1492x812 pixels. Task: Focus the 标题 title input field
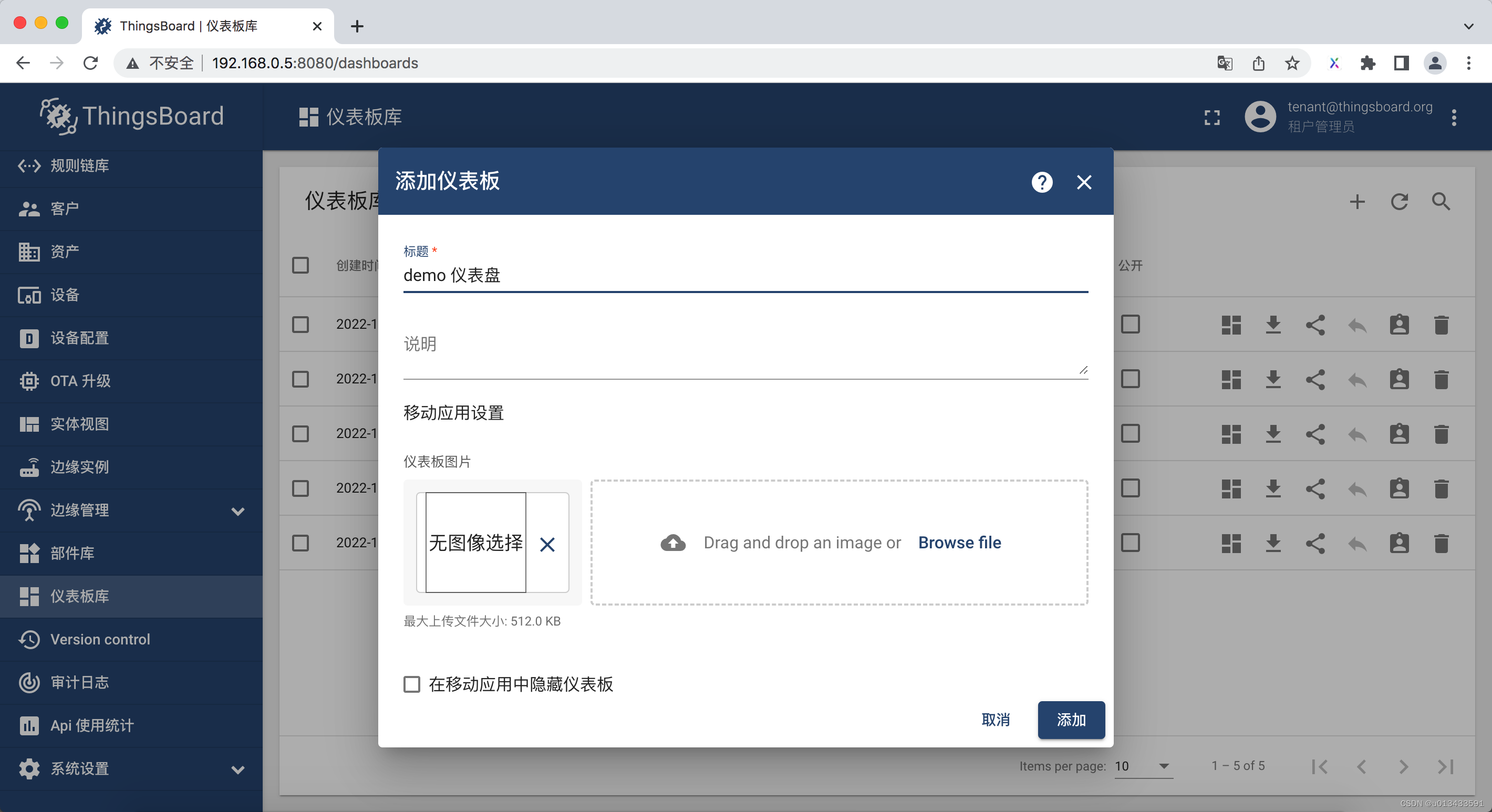click(745, 275)
